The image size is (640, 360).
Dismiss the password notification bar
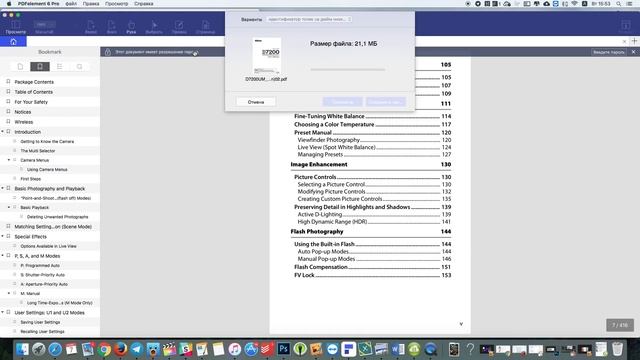[633, 52]
